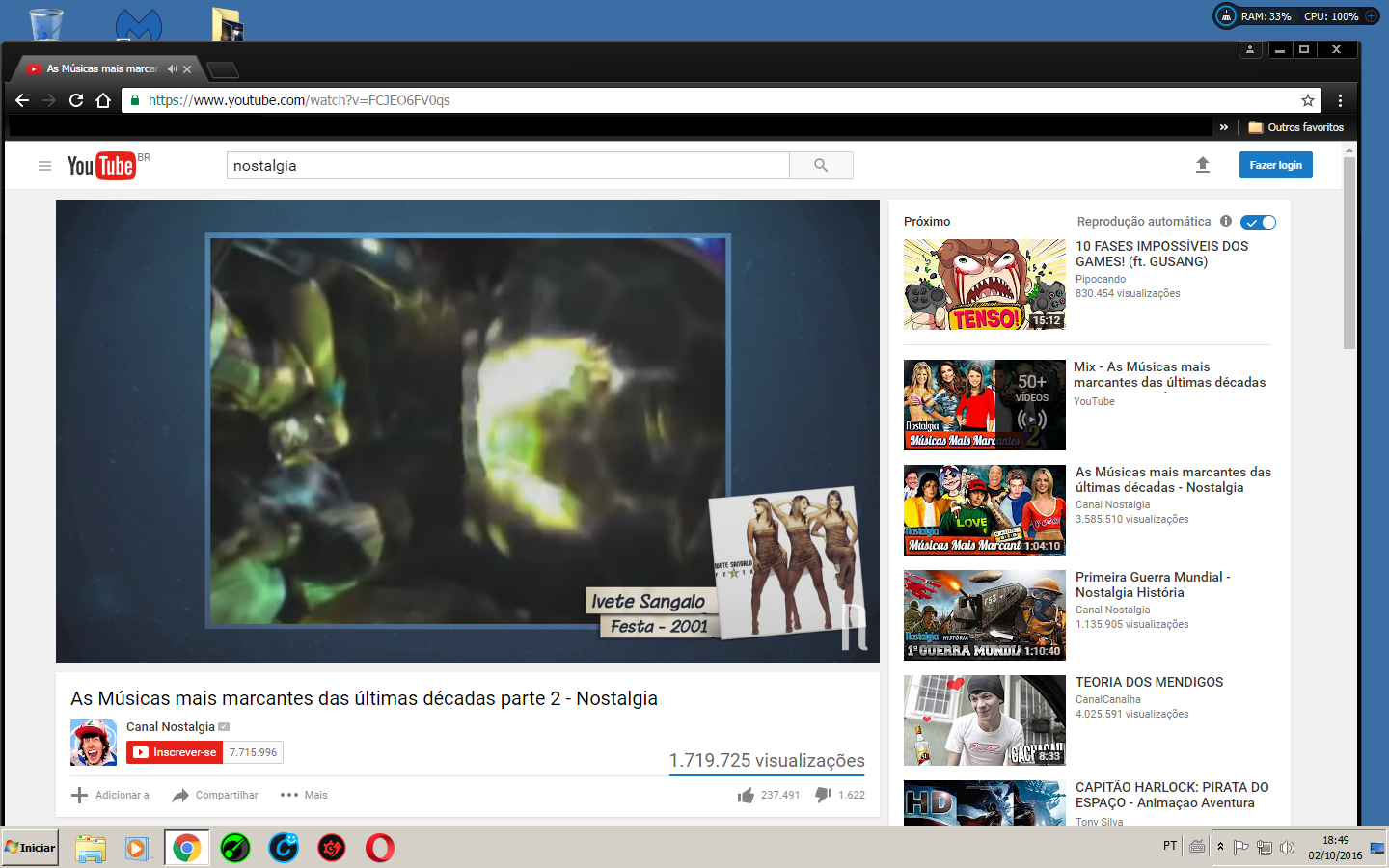Open the media player taskbar icon
The width and height of the screenshot is (1389, 868).
(138, 848)
